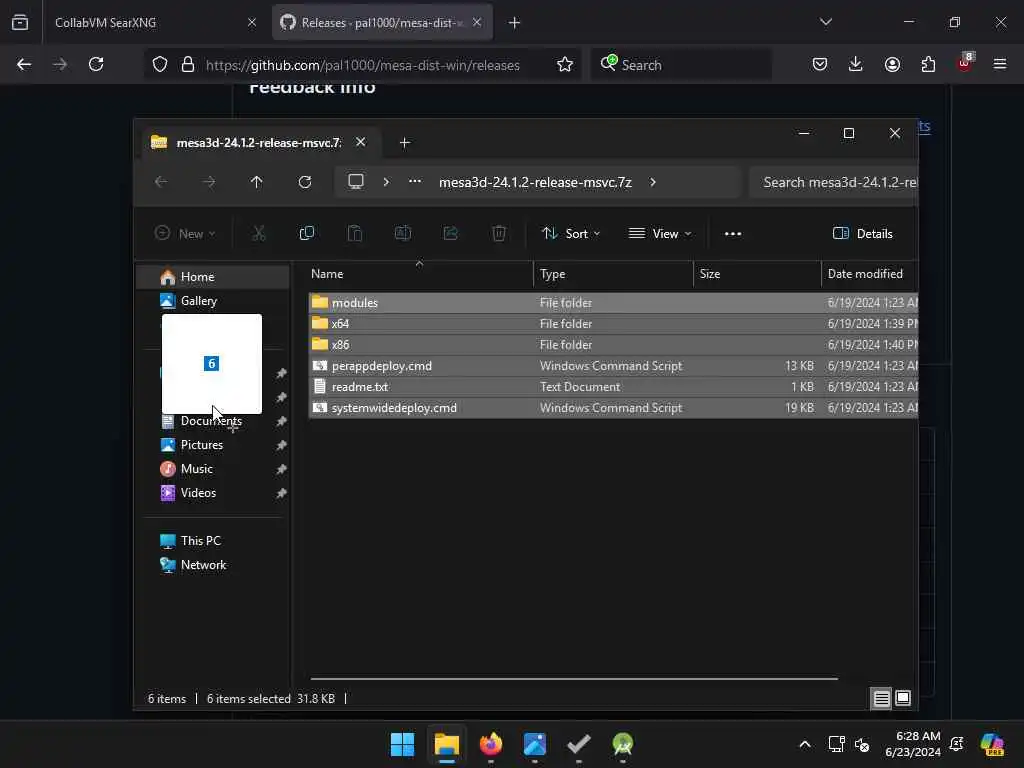List all Firefox tabs dropdown arrow
Image resolution: width=1024 pixels, height=768 pixels.
click(x=825, y=22)
